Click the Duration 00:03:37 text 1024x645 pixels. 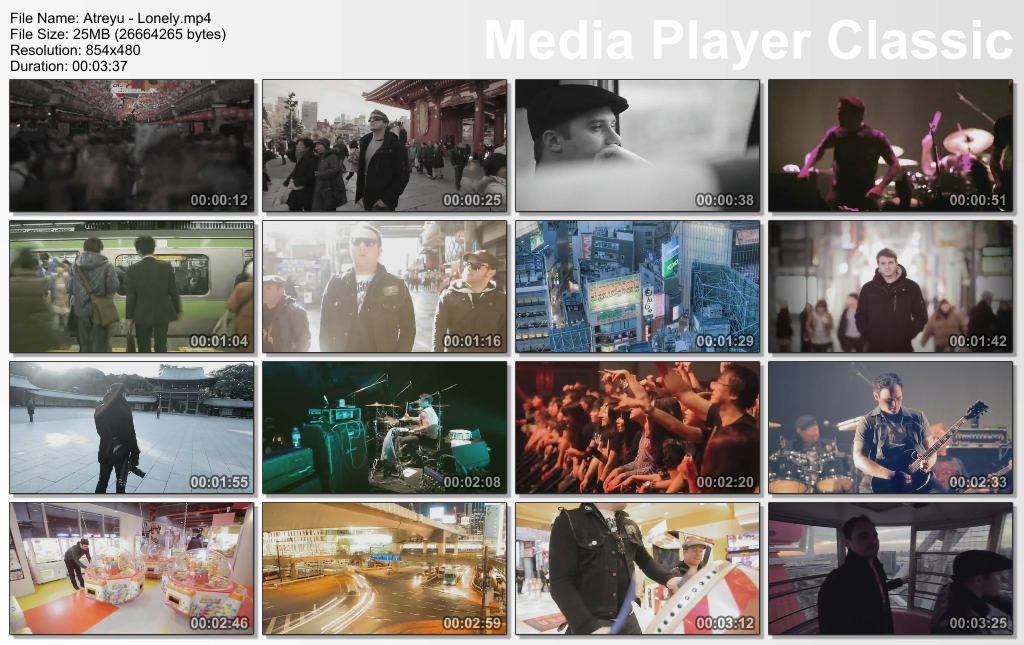pos(69,66)
